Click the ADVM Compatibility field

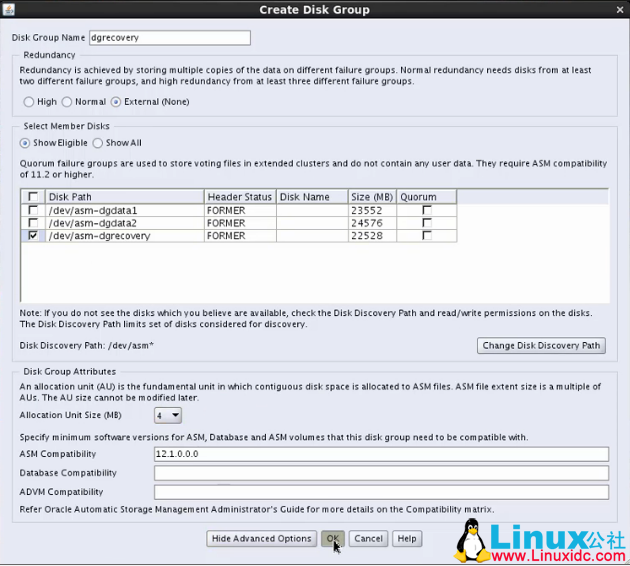(x=381, y=492)
